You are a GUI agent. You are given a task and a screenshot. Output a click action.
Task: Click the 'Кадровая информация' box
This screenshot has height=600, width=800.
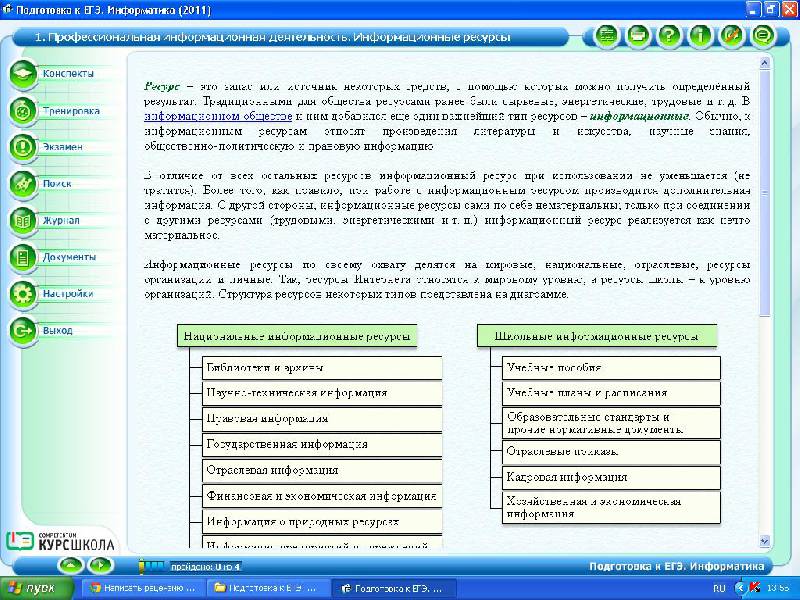pos(611,478)
